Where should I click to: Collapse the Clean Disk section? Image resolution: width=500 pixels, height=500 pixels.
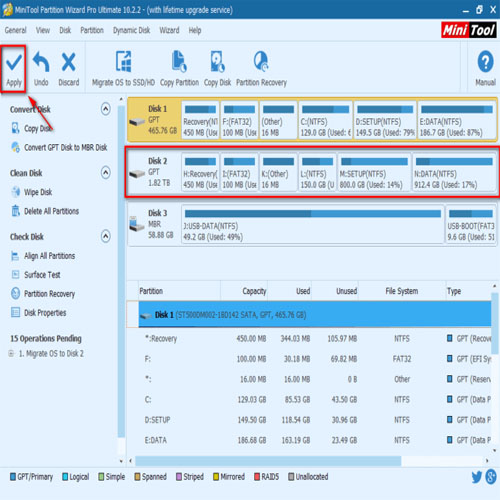coord(106,173)
